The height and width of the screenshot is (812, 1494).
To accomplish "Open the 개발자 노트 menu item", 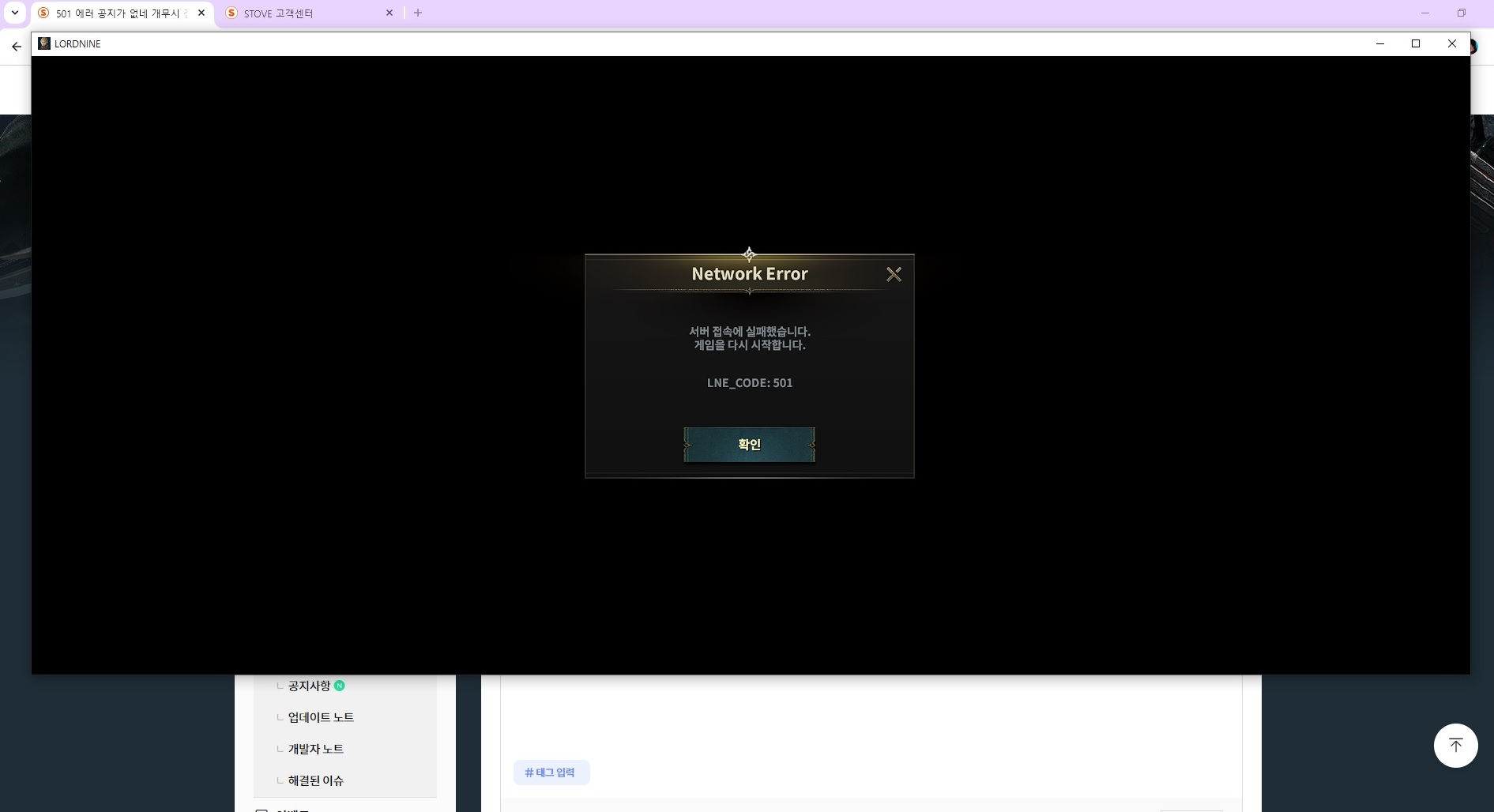I will [x=315, y=749].
